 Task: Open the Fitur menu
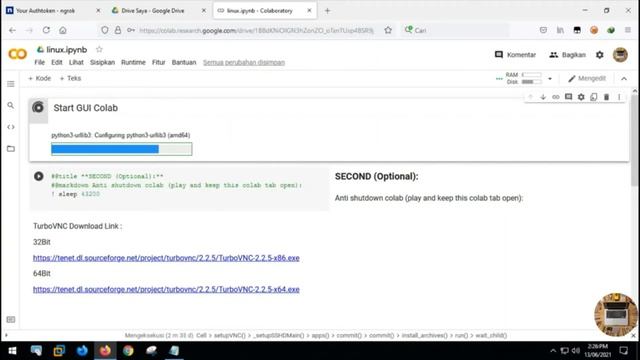coord(159,62)
